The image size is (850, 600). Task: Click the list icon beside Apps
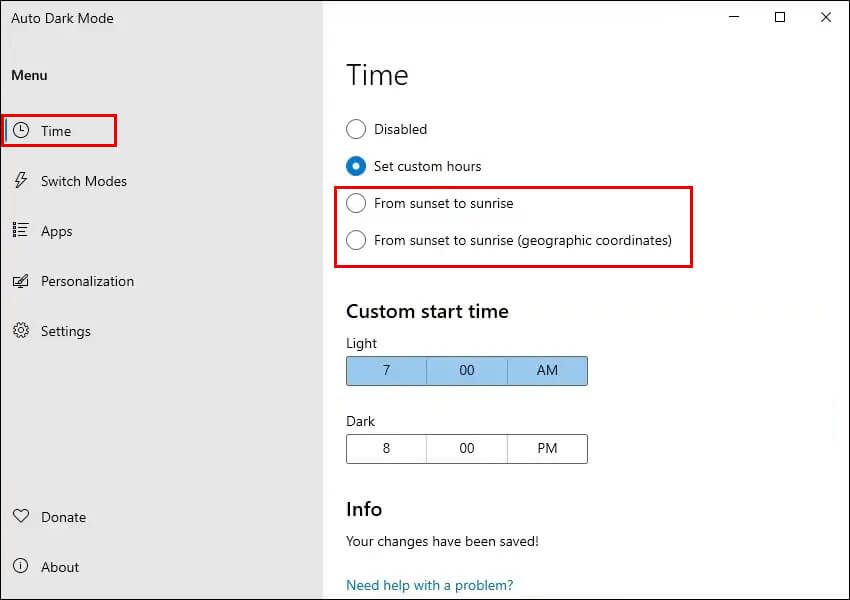tap(21, 230)
